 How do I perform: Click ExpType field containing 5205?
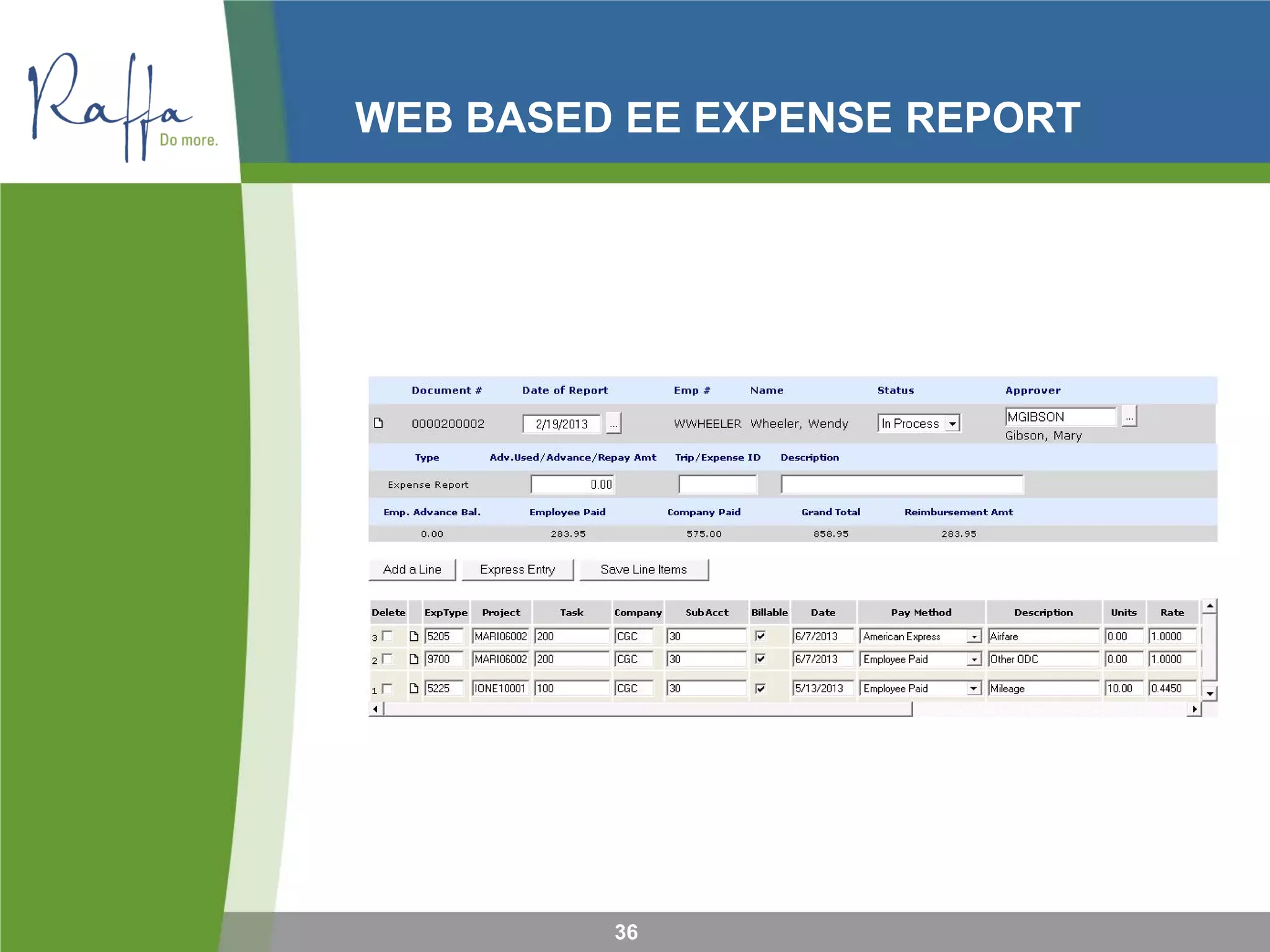444,637
